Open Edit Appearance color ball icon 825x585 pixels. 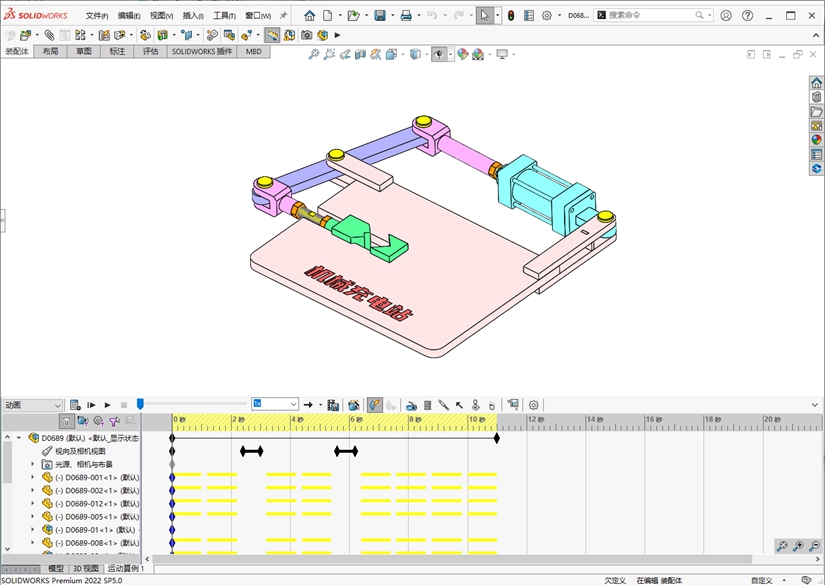point(462,54)
